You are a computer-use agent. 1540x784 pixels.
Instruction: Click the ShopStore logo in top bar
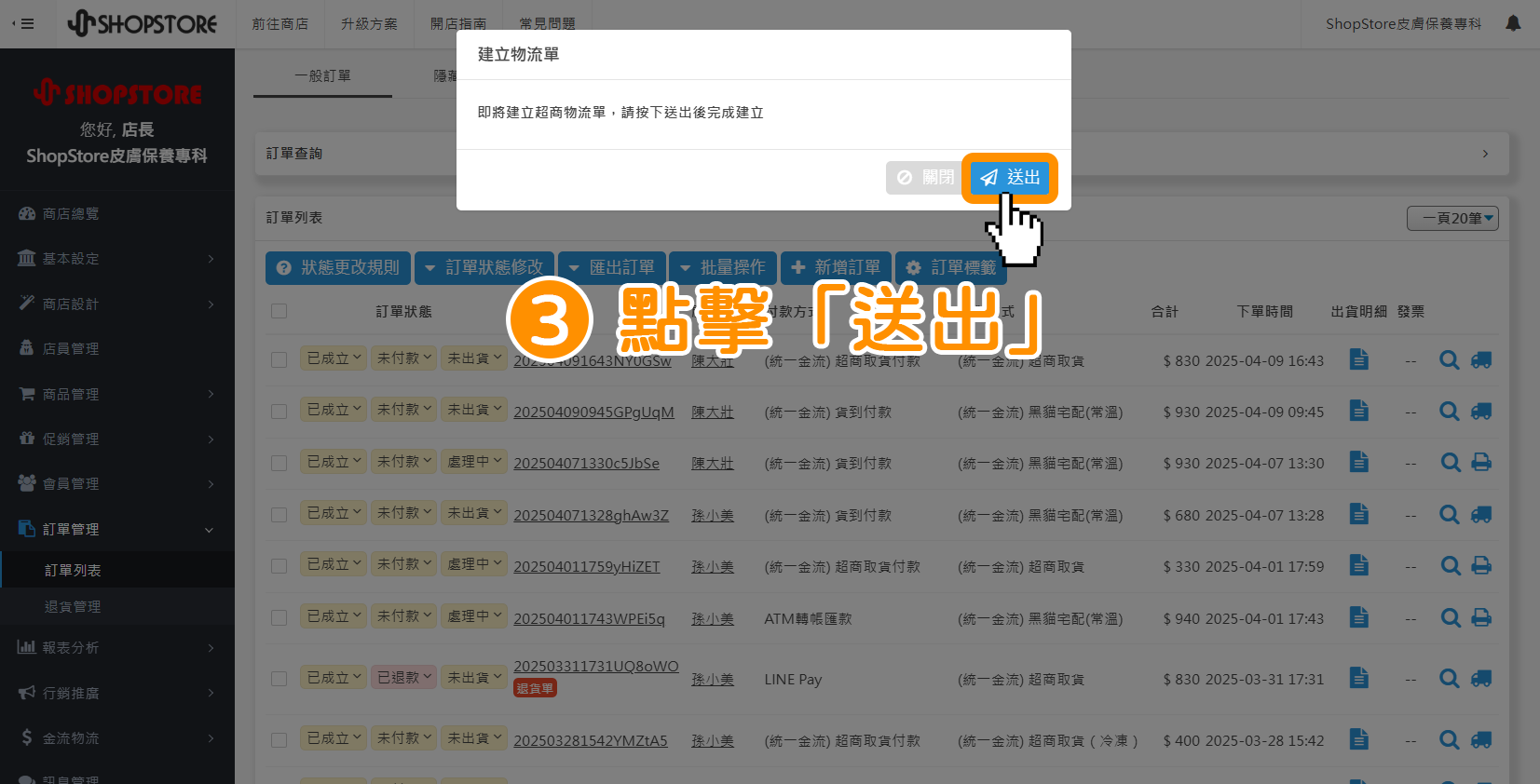point(142,23)
